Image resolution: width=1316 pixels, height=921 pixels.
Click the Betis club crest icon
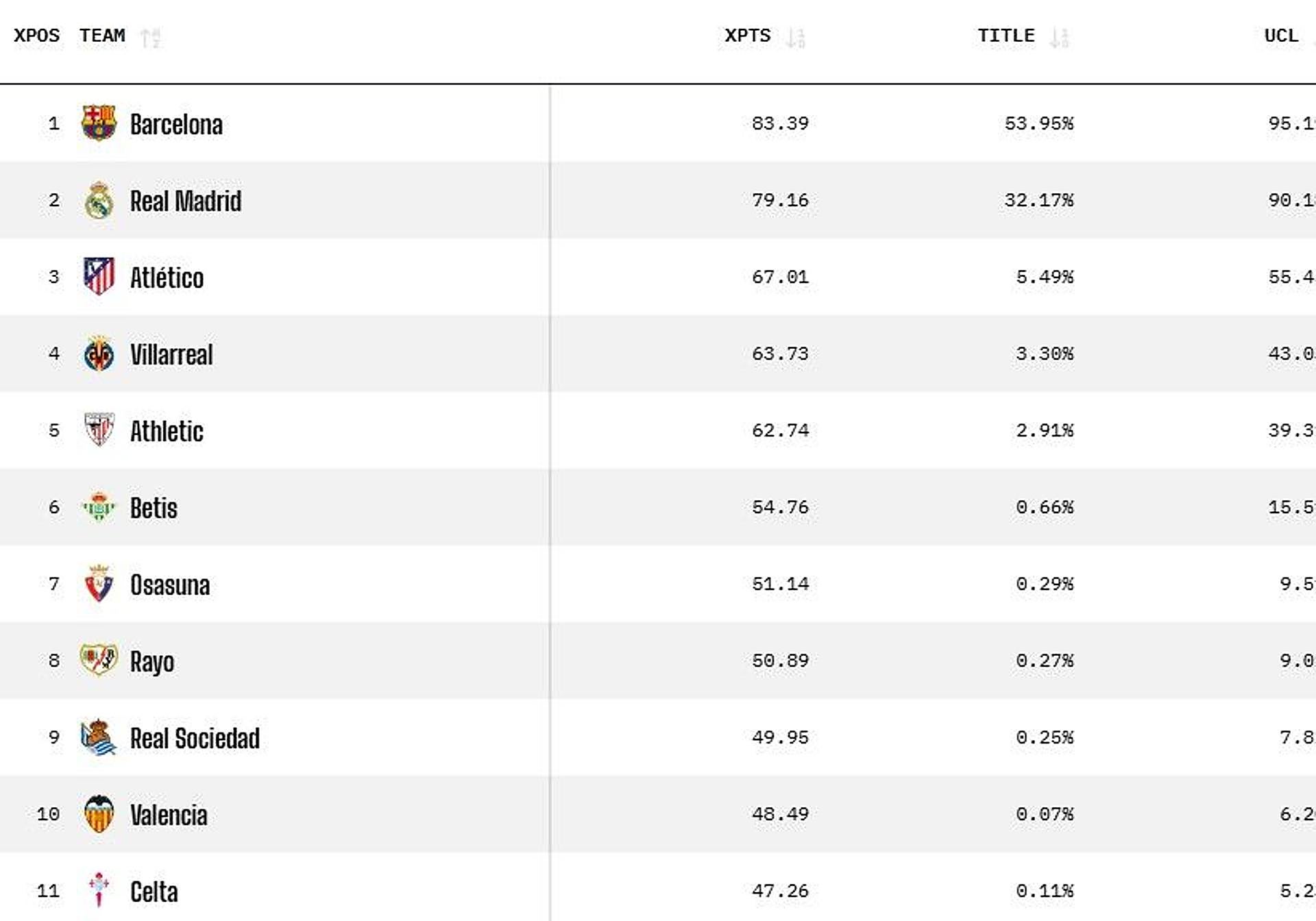99,507
